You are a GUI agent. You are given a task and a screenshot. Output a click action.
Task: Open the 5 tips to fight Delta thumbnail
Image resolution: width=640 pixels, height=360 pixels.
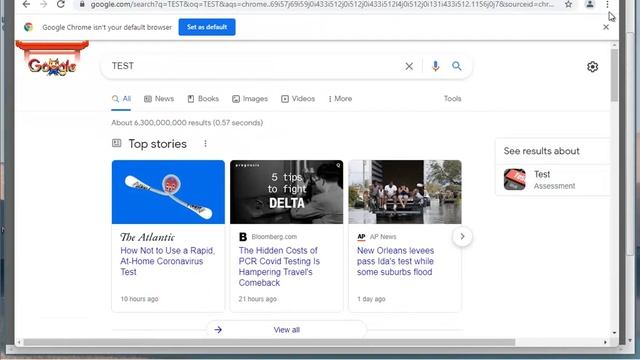287,192
